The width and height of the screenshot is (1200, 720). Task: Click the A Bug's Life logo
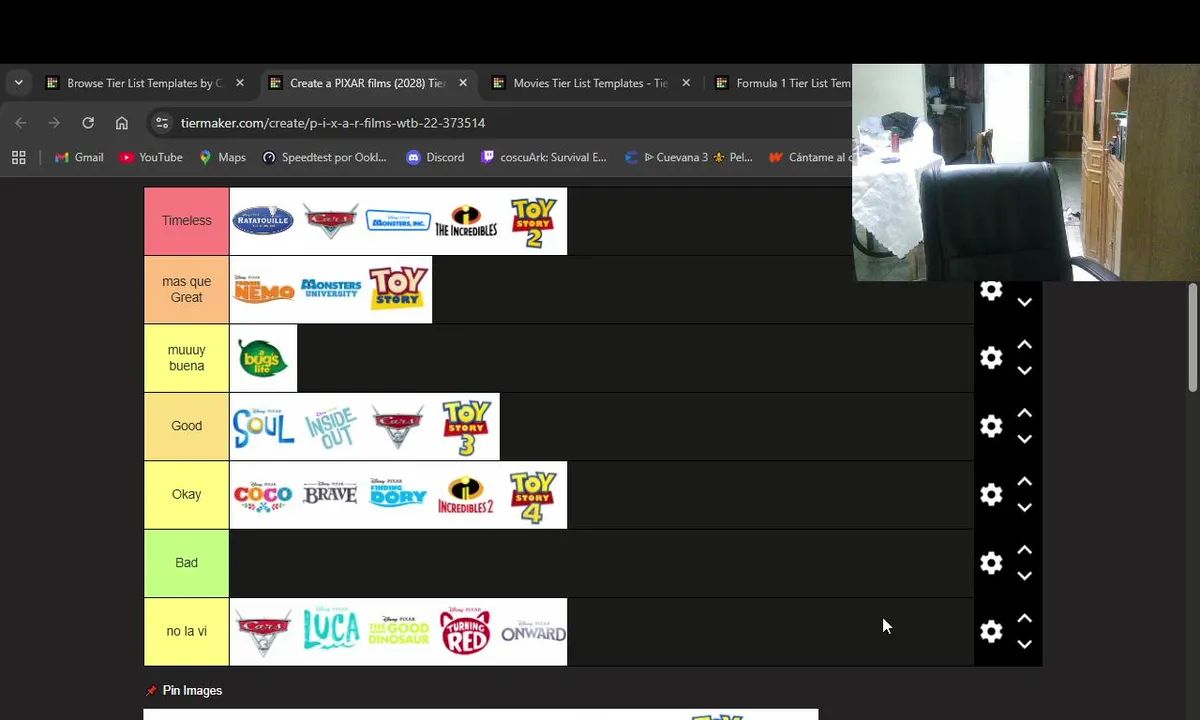(263, 358)
